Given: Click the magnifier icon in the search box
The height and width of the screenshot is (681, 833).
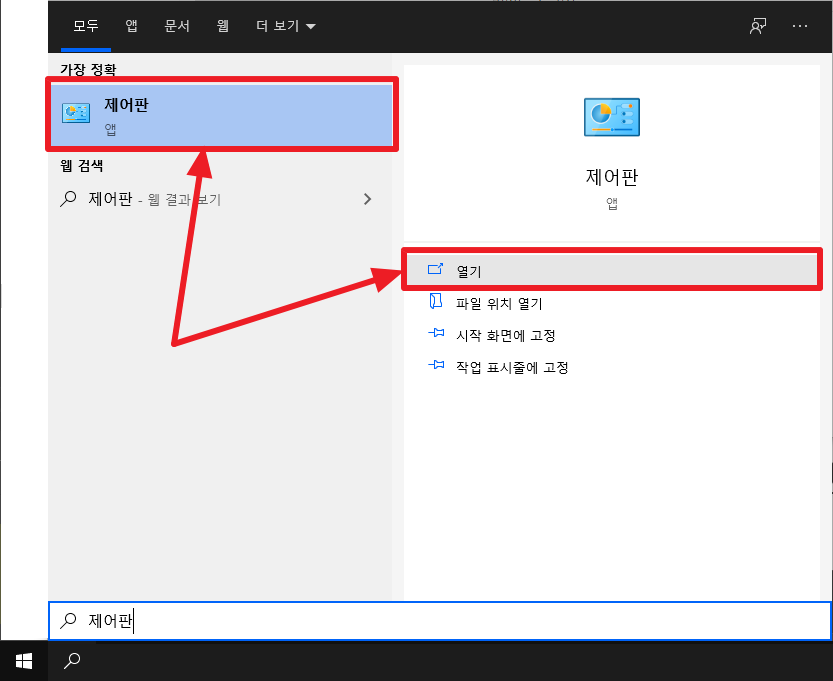Looking at the screenshot, I should pos(68,620).
